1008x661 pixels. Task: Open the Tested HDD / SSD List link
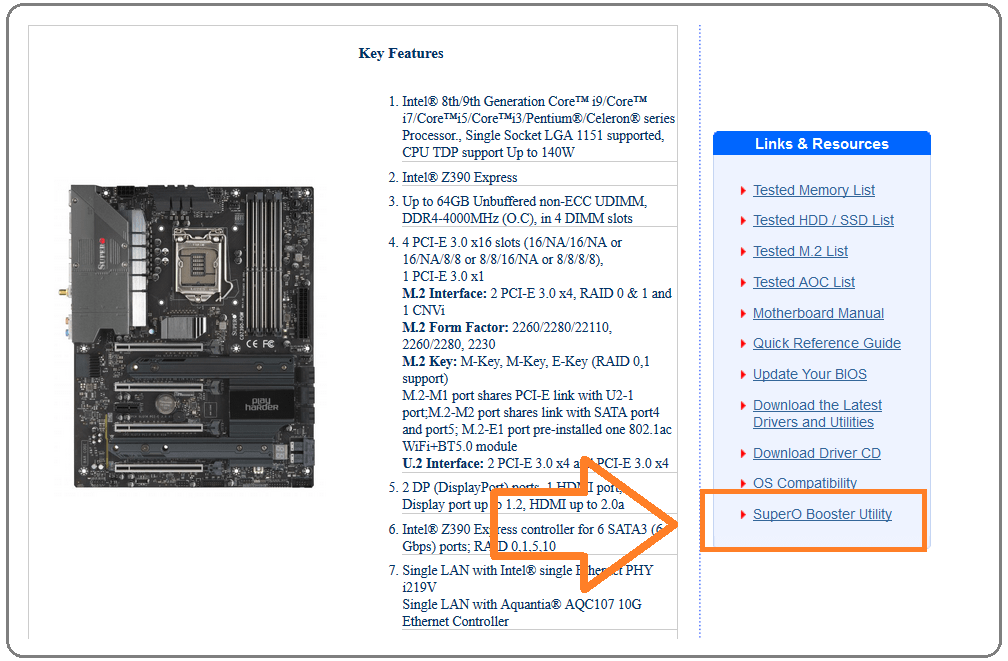(x=824, y=221)
